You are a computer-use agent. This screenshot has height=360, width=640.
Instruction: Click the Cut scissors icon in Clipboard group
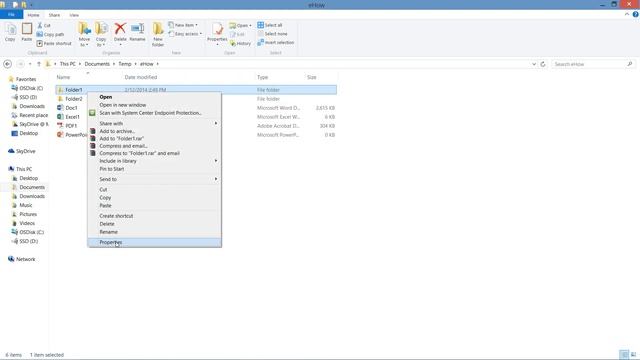[40, 25]
